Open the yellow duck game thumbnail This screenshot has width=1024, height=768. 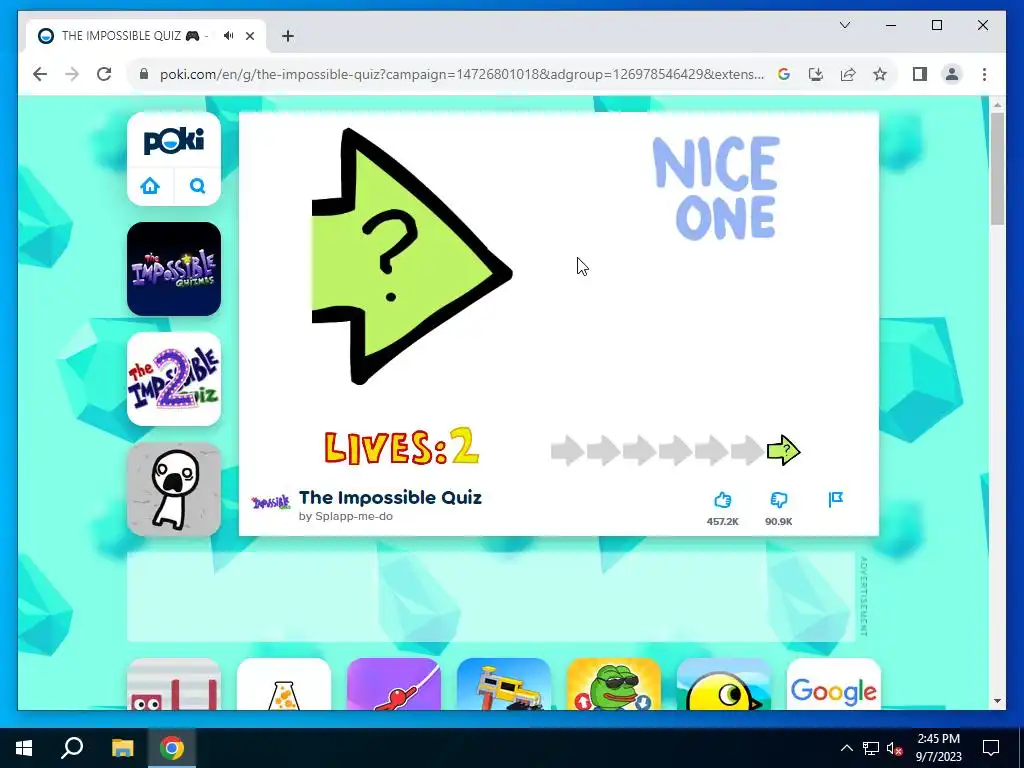[x=724, y=684]
